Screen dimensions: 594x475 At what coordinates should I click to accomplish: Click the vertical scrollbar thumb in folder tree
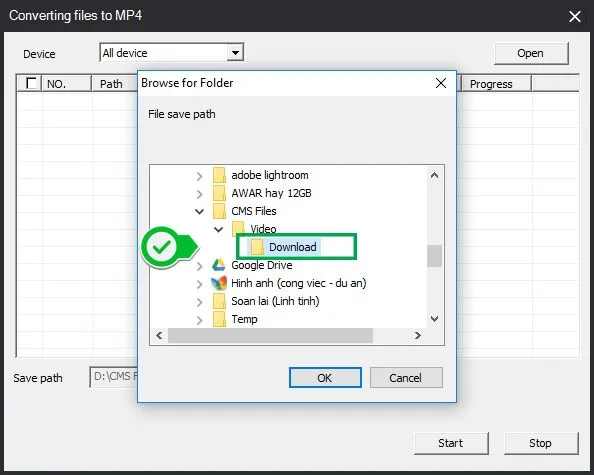pyautogui.click(x=435, y=256)
